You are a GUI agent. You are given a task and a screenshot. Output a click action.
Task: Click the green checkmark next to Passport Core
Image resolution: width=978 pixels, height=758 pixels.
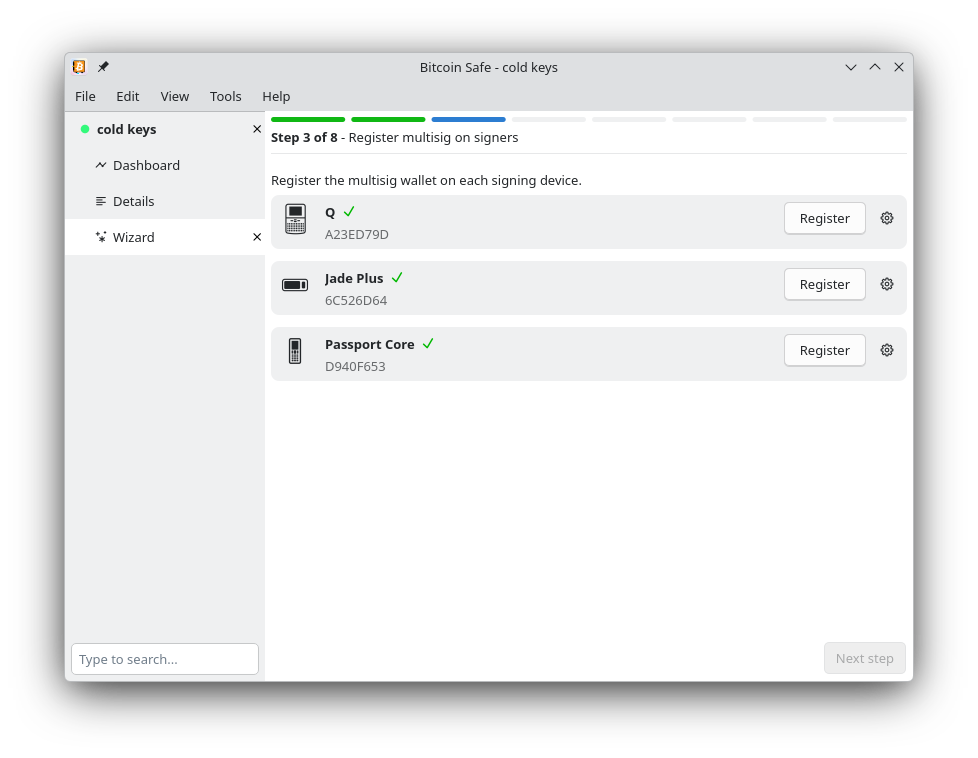[x=428, y=344]
